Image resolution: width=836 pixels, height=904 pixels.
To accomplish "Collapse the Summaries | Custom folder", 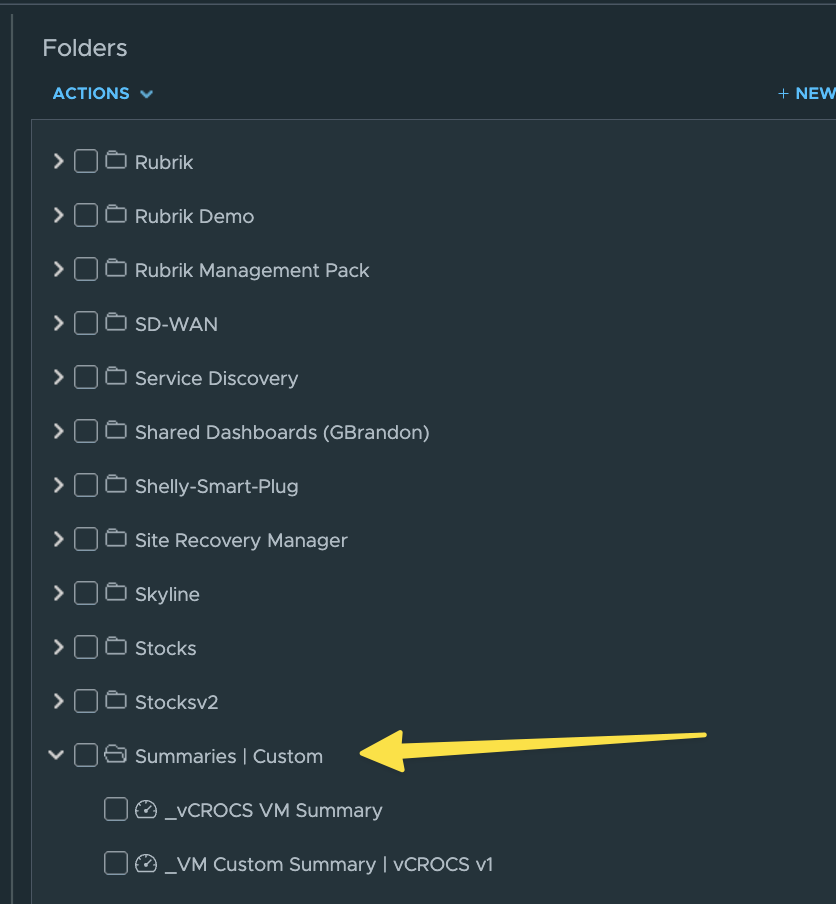I will point(57,755).
